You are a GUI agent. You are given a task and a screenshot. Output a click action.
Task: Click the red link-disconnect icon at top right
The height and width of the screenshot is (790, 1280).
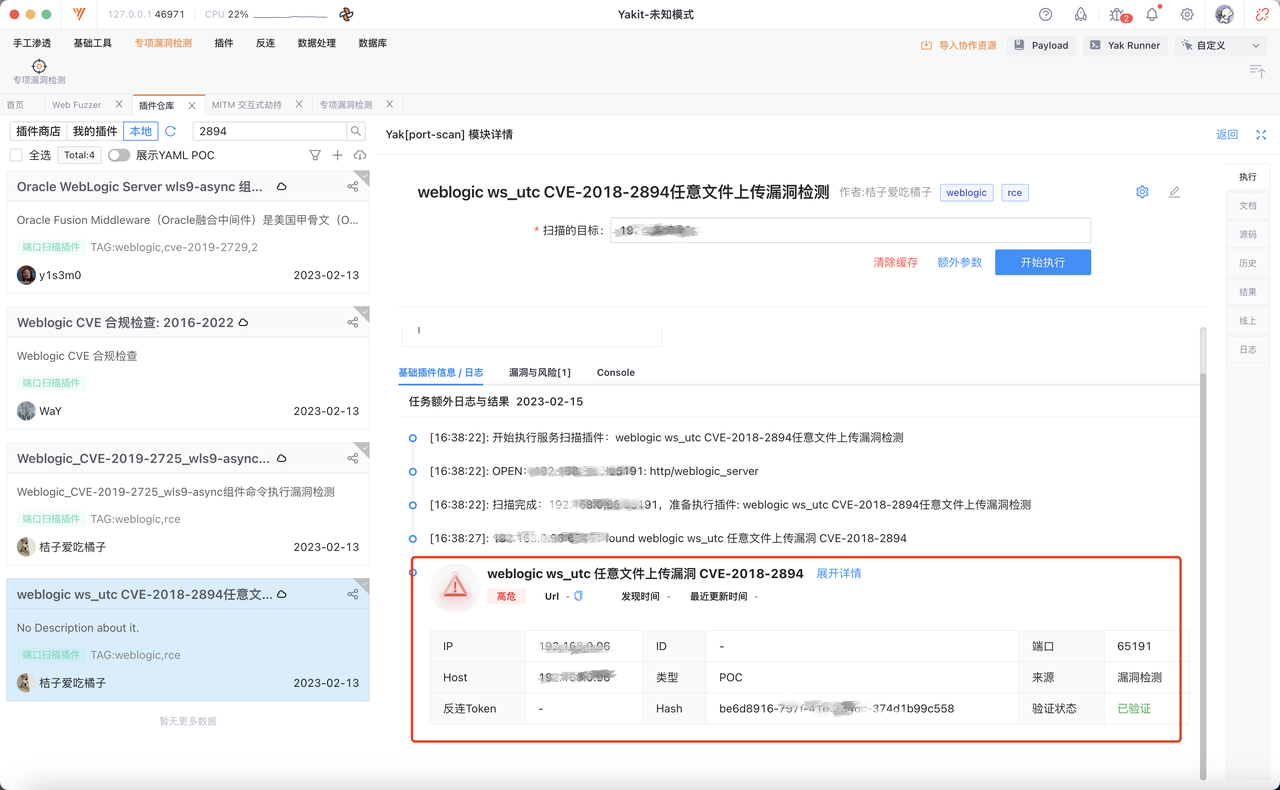point(1262,15)
